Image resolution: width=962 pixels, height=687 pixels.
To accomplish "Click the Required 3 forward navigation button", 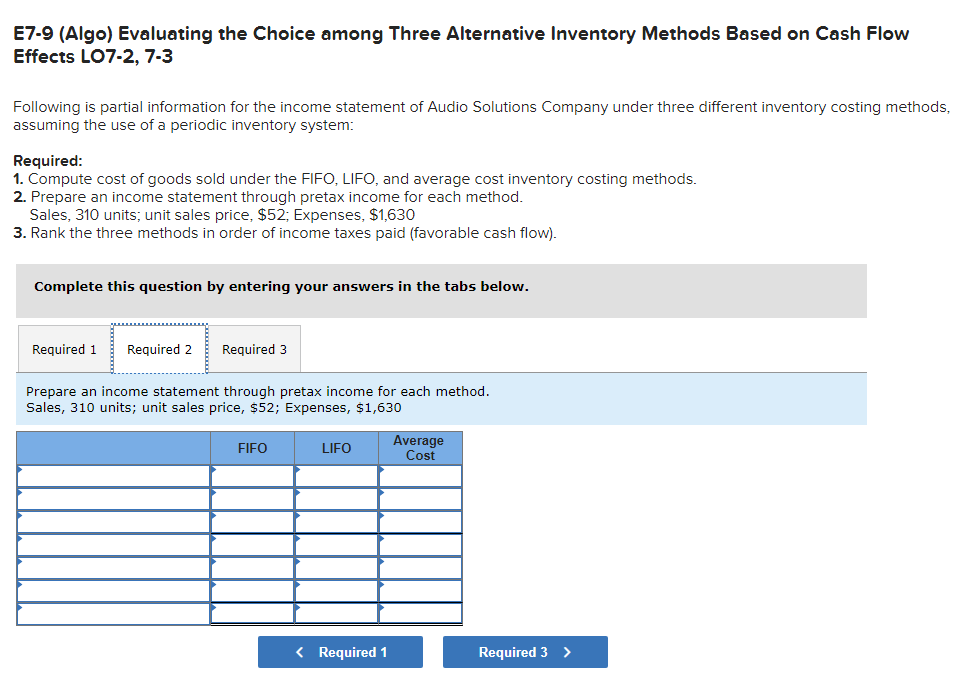I will pos(524,651).
